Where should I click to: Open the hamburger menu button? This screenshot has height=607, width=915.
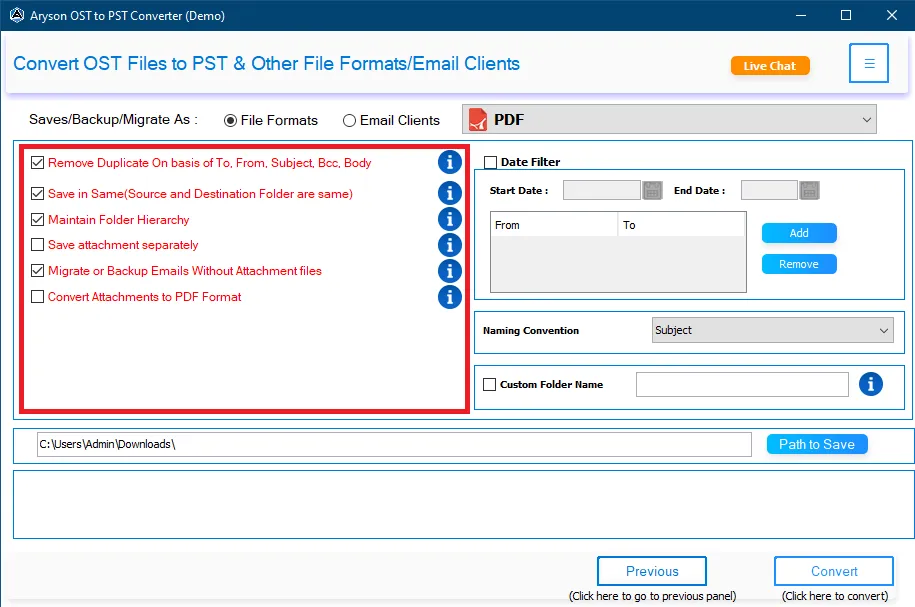coord(868,63)
